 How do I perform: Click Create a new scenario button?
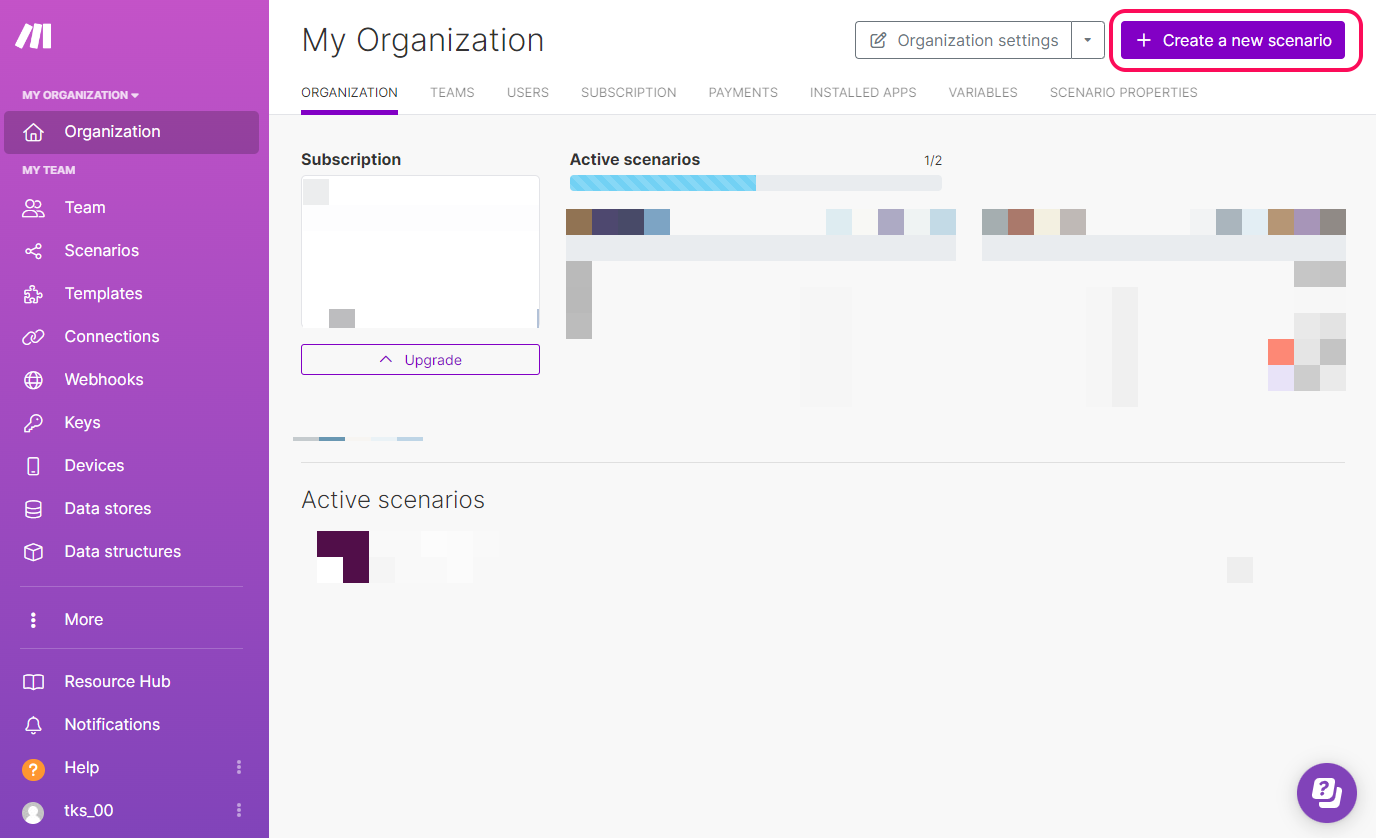tap(1233, 40)
